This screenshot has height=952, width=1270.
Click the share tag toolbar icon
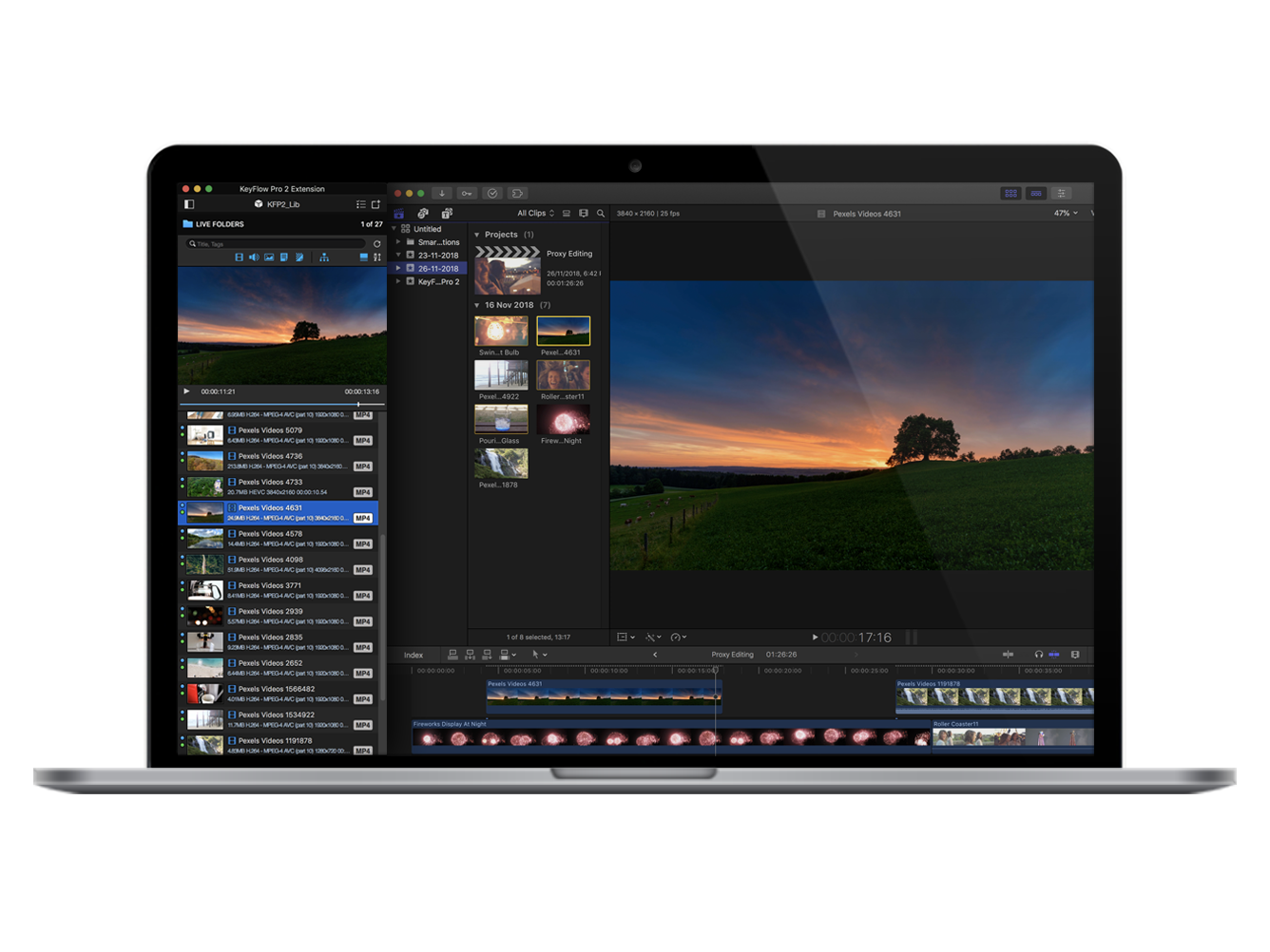pos(517,194)
